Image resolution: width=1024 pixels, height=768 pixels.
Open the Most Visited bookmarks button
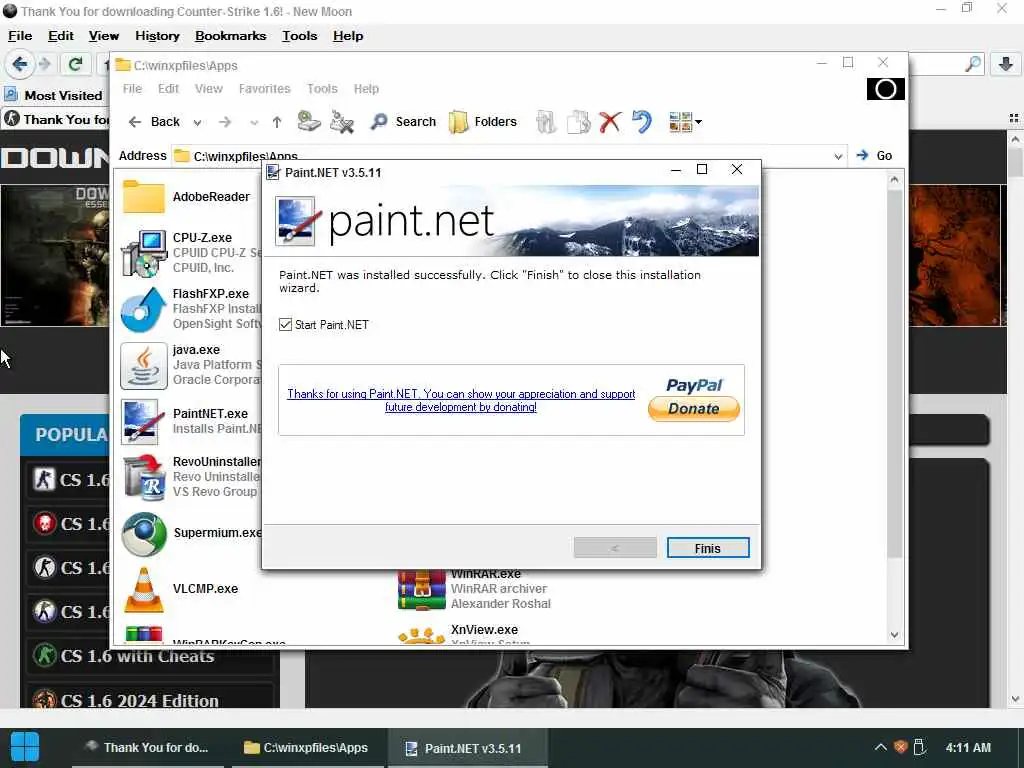54,95
